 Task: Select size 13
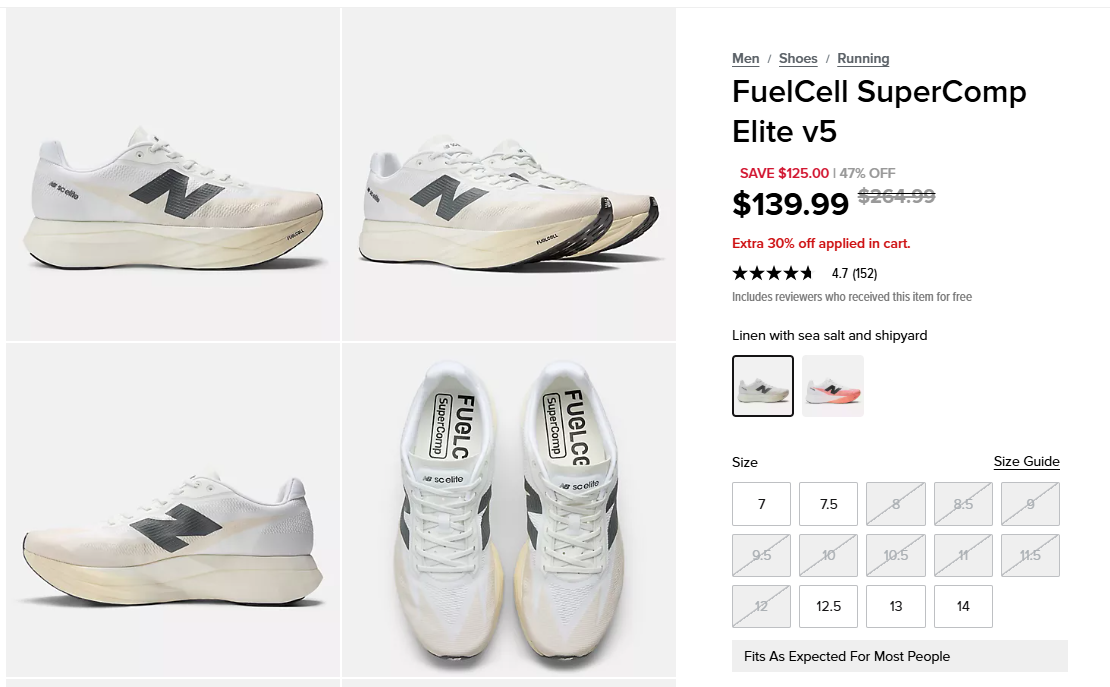(x=896, y=606)
